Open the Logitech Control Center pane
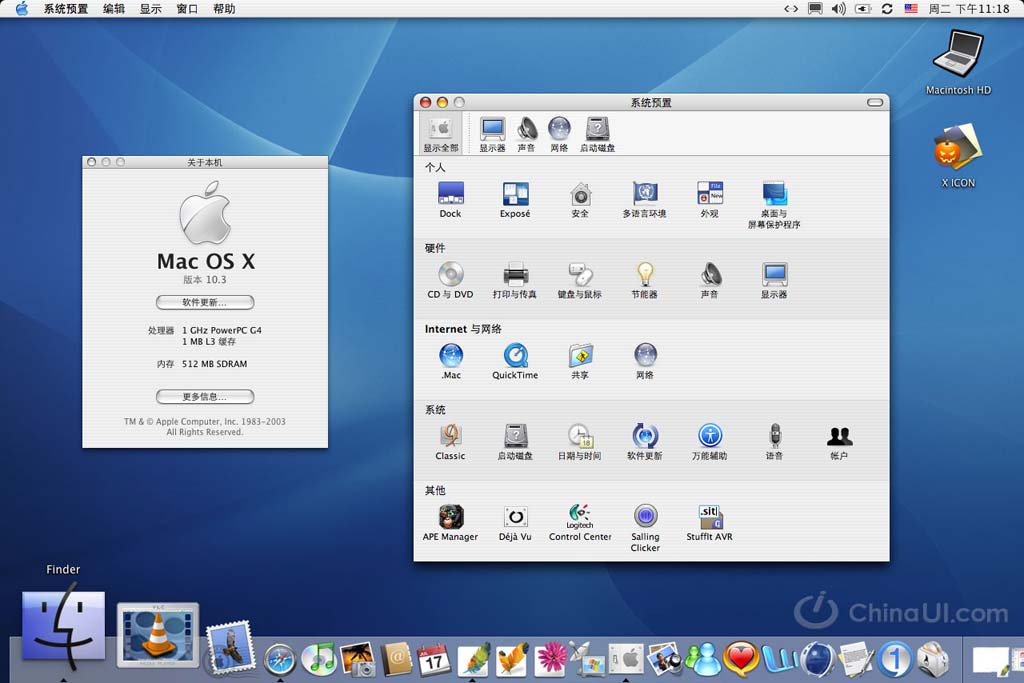This screenshot has height=683, width=1024. click(580, 523)
